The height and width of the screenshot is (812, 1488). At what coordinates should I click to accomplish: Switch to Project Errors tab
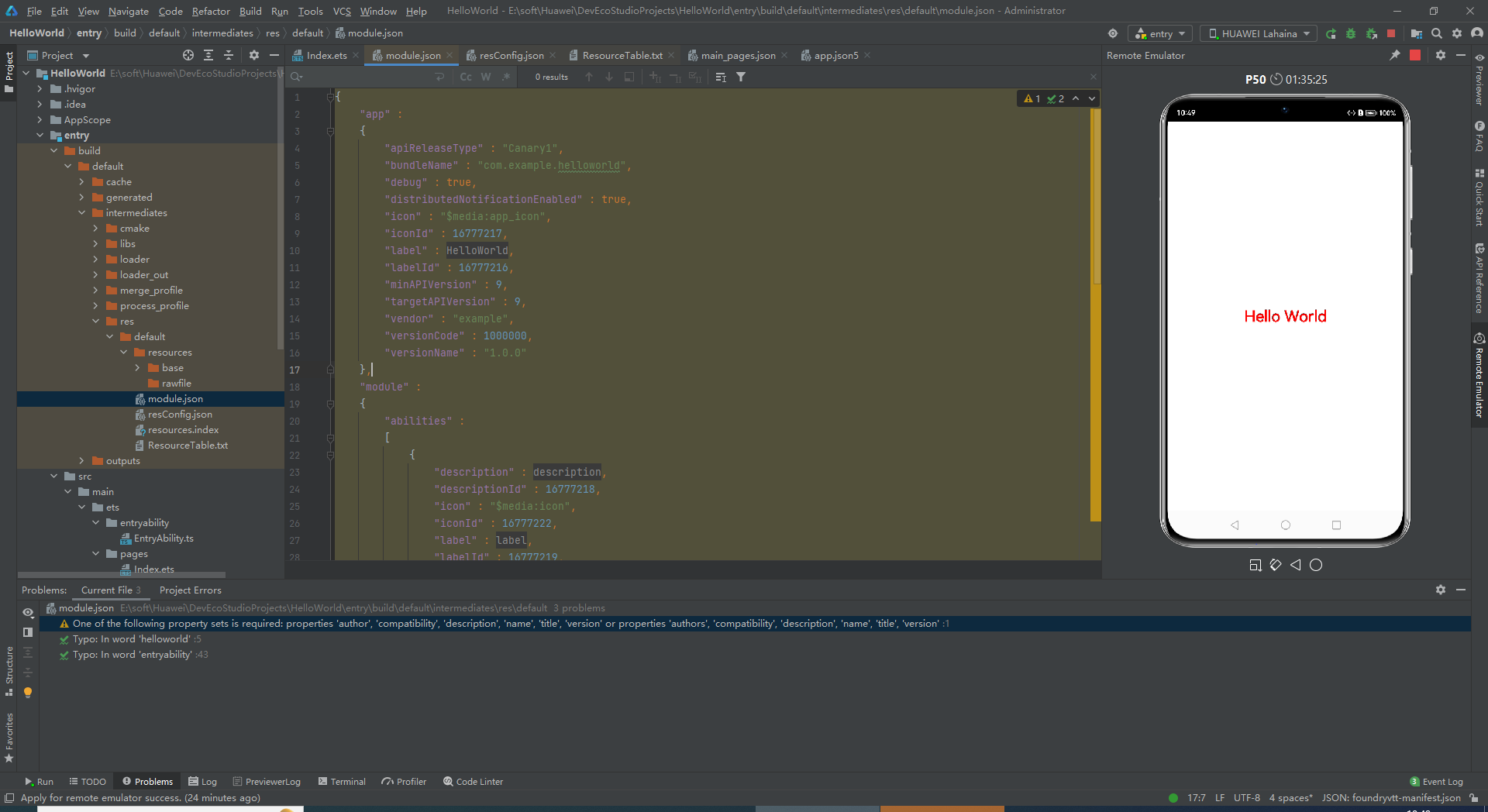pyautogui.click(x=190, y=590)
